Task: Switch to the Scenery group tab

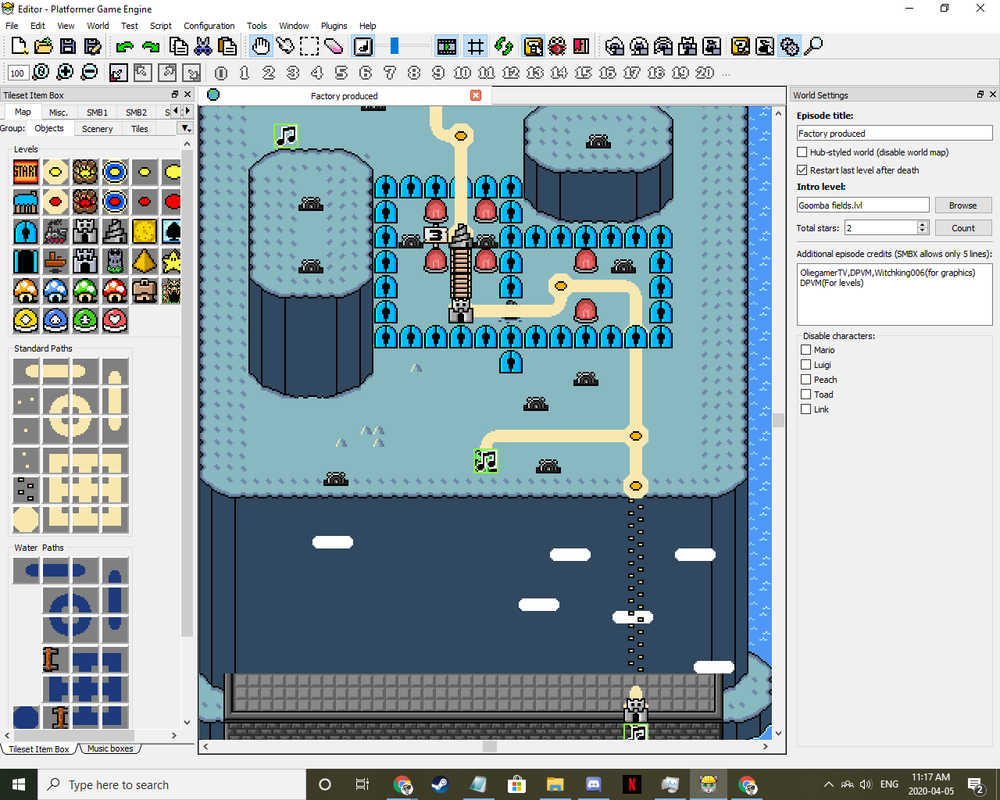Action: tap(97, 129)
